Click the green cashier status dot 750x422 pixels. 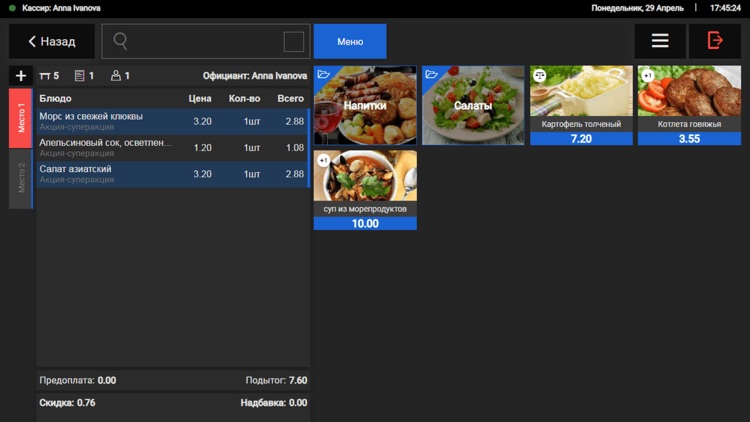coord(12,8)
